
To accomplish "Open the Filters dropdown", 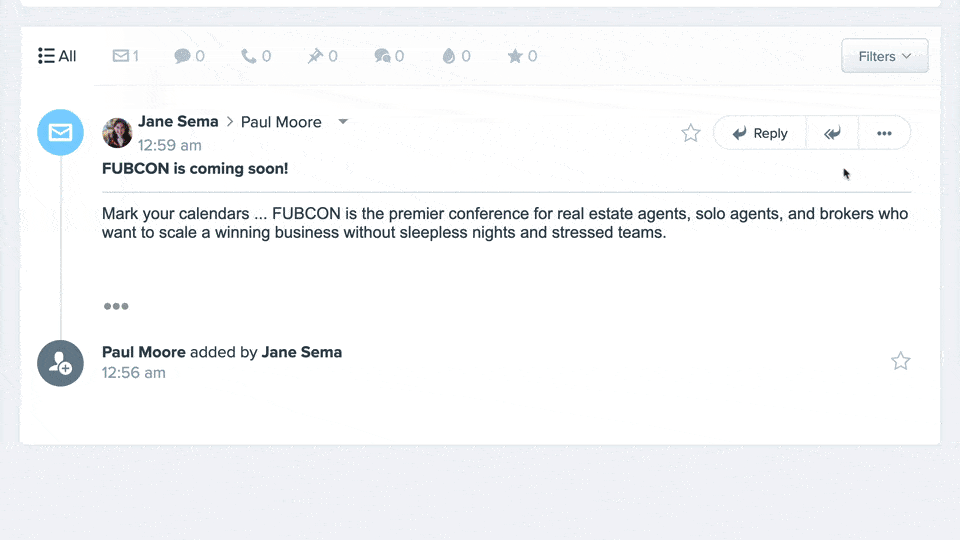I will click(885, 56).
